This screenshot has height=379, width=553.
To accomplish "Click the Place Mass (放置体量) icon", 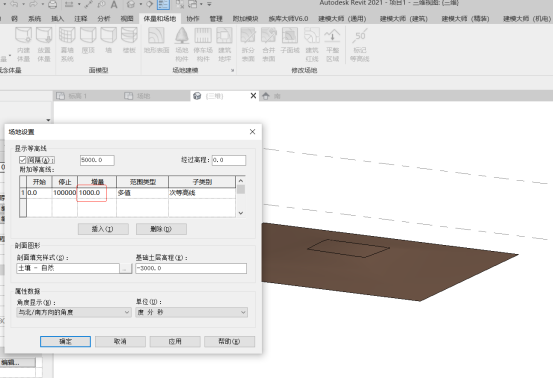I will [44, 36].
